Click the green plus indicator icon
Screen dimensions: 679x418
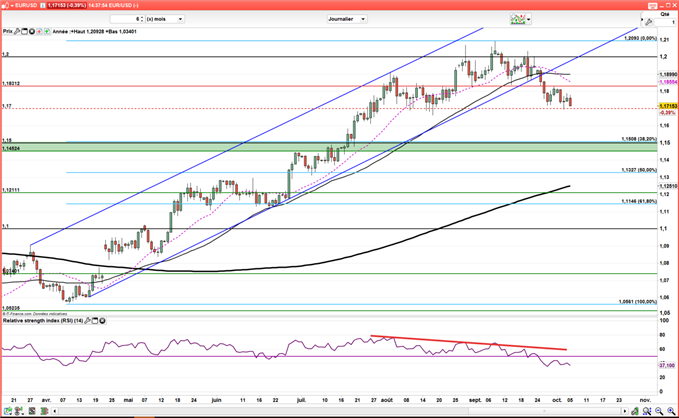click(x=46, y=31)
